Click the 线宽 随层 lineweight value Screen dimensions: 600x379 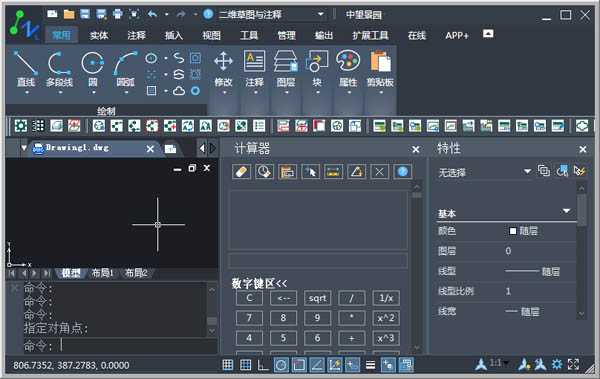tap(522, 312)
